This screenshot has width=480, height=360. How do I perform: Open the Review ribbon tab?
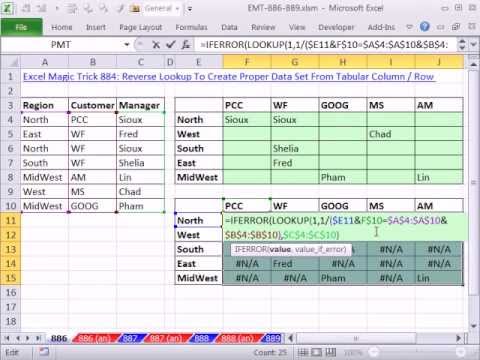(x=263, y=27)
